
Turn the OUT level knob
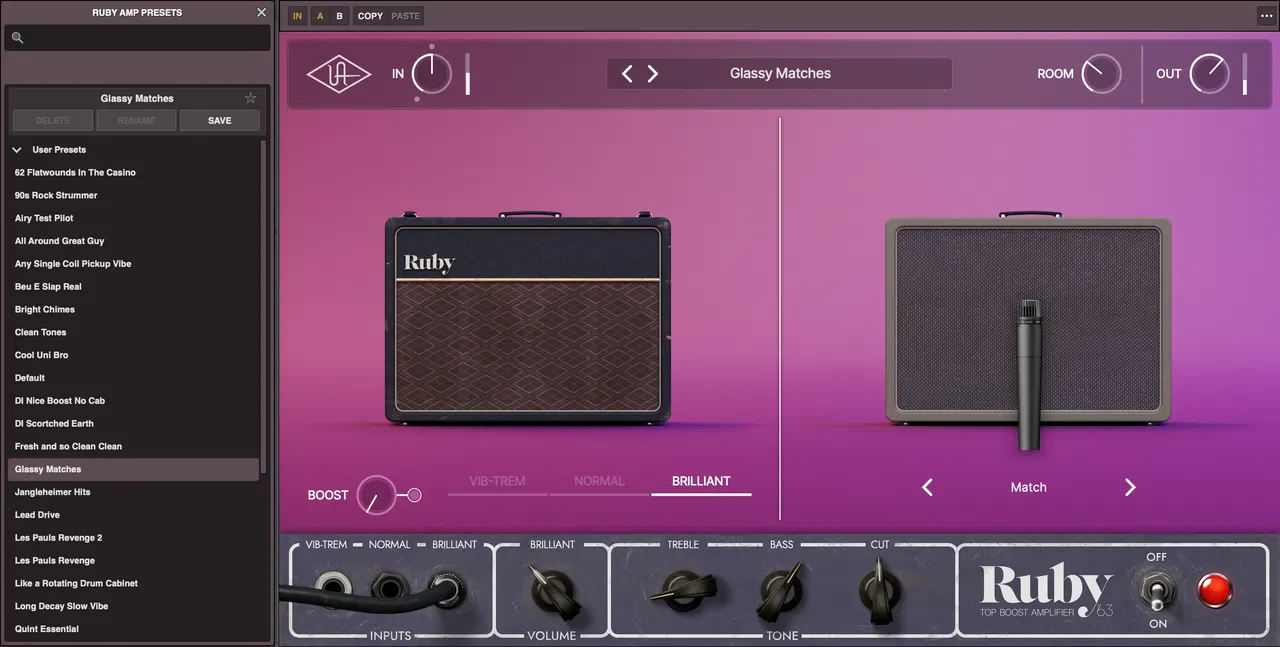point(1209,73)
